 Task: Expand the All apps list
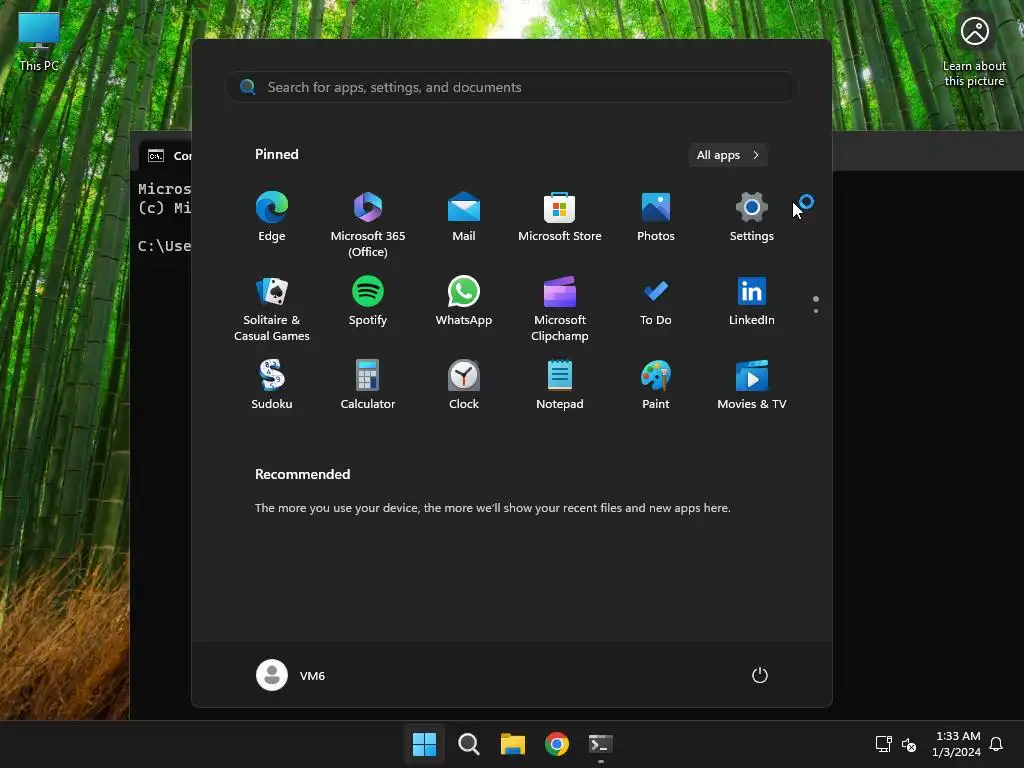(728, 155)
